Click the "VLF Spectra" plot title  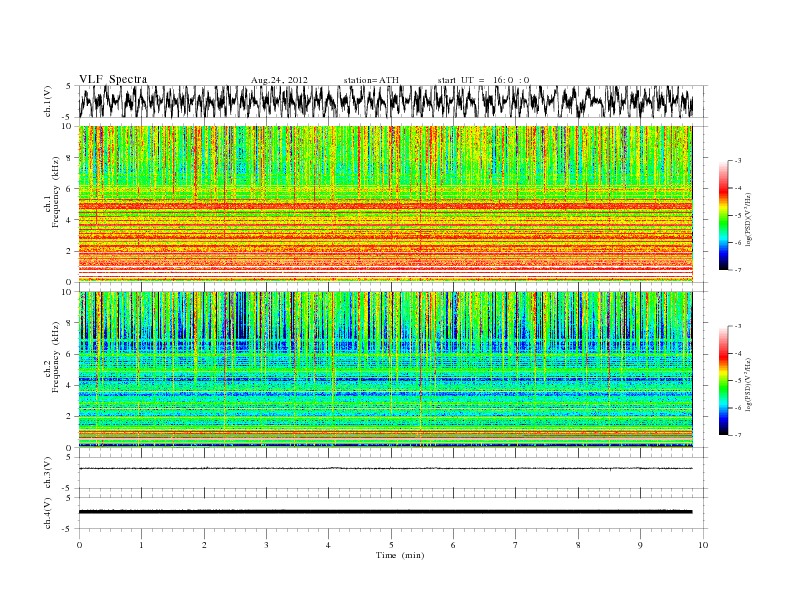(x=113, y=79)
